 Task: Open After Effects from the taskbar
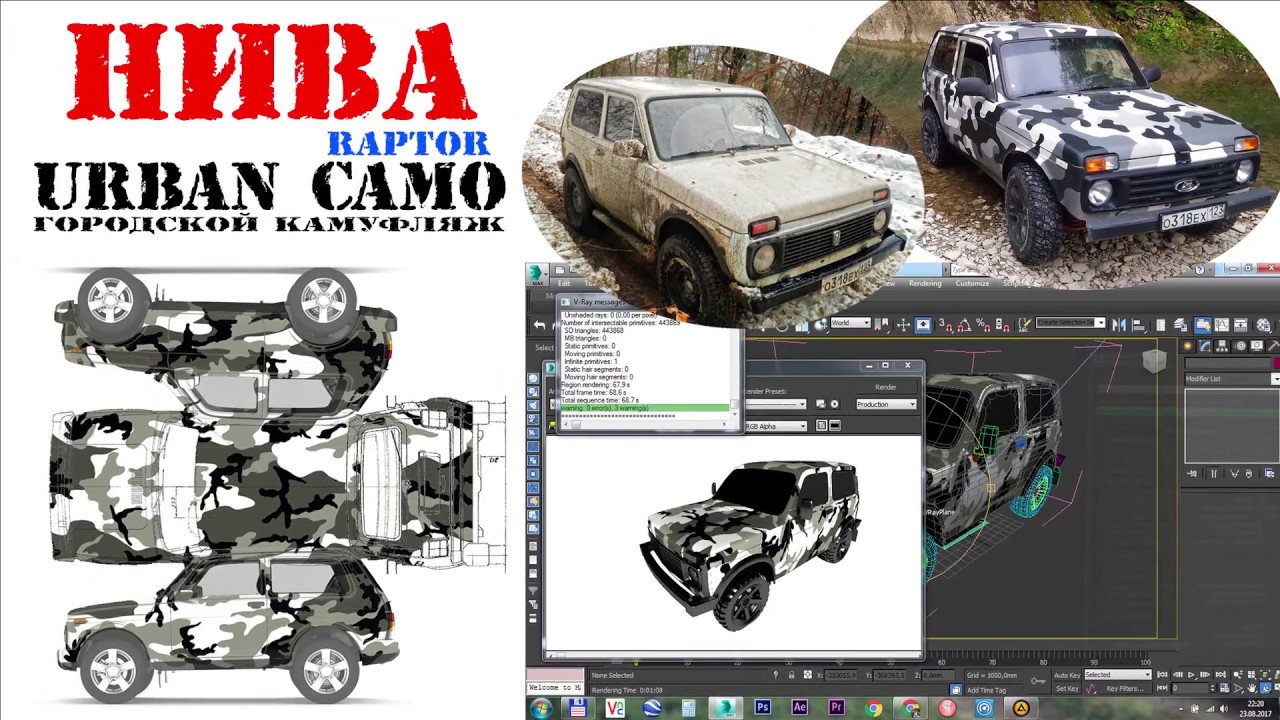click(x=799, y=708)
